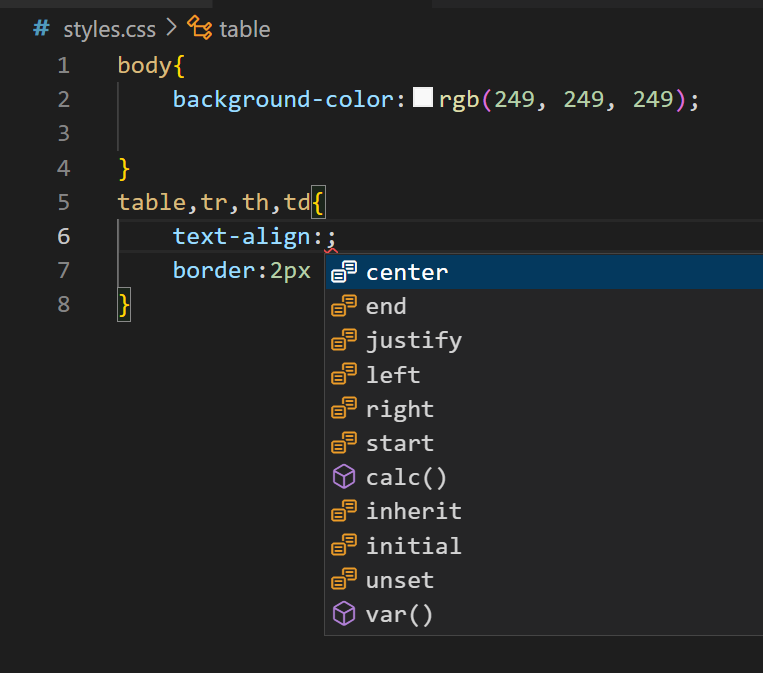Open styles.css in the breadcrumb
Image resolution: width=763 pixels, height=673 pixels.
point(102,29)
